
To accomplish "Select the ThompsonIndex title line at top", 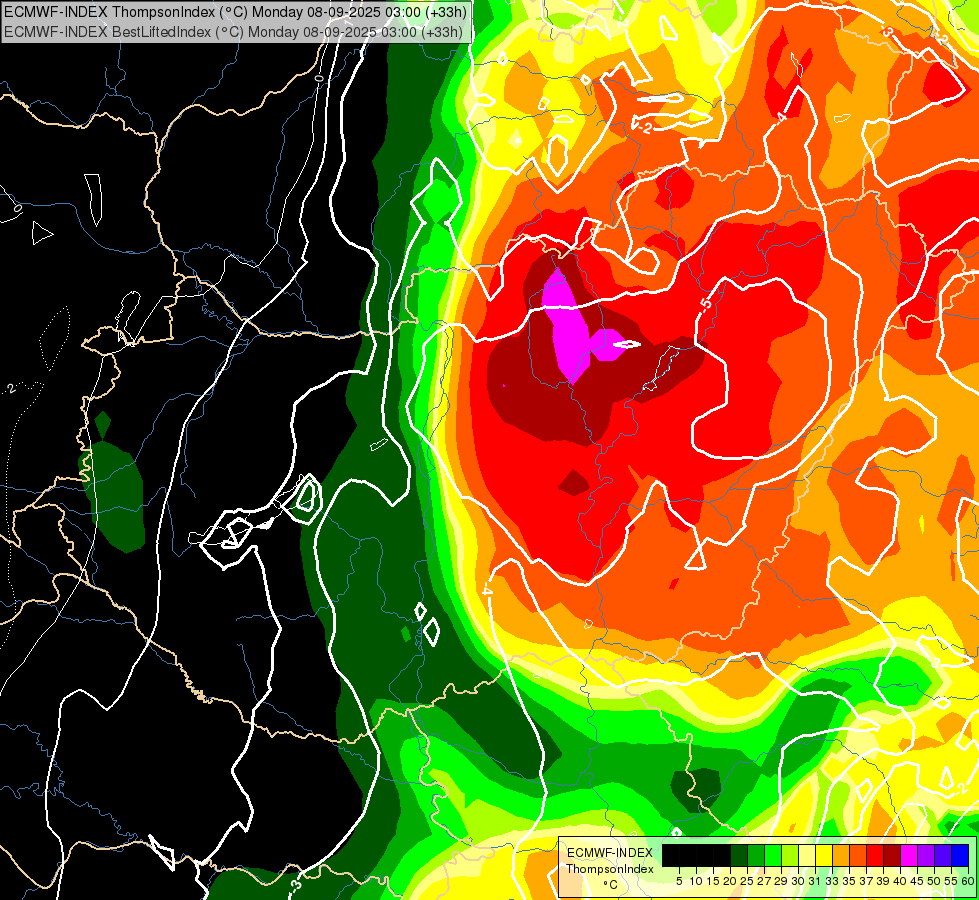I will (235, 12).
